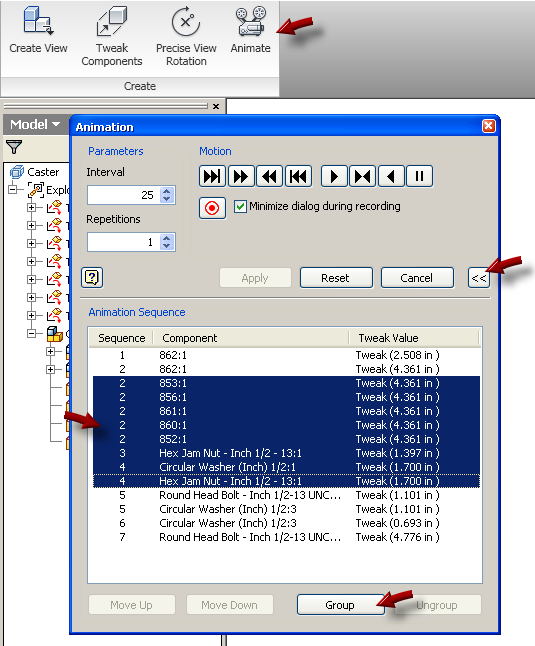Start recording the animation

pos(212,208)
